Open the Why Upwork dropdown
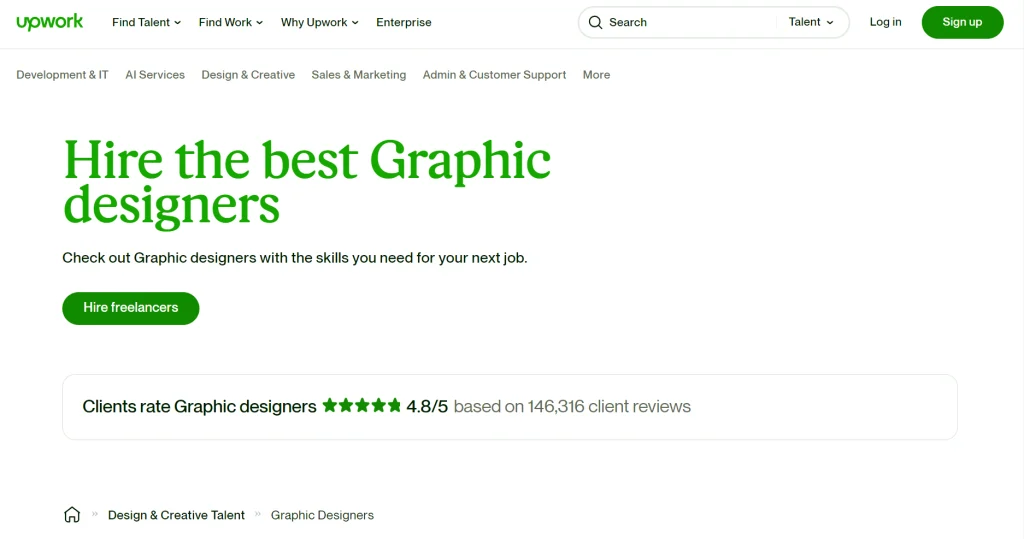Screen dimensions: 1024x539 [319, 22]
